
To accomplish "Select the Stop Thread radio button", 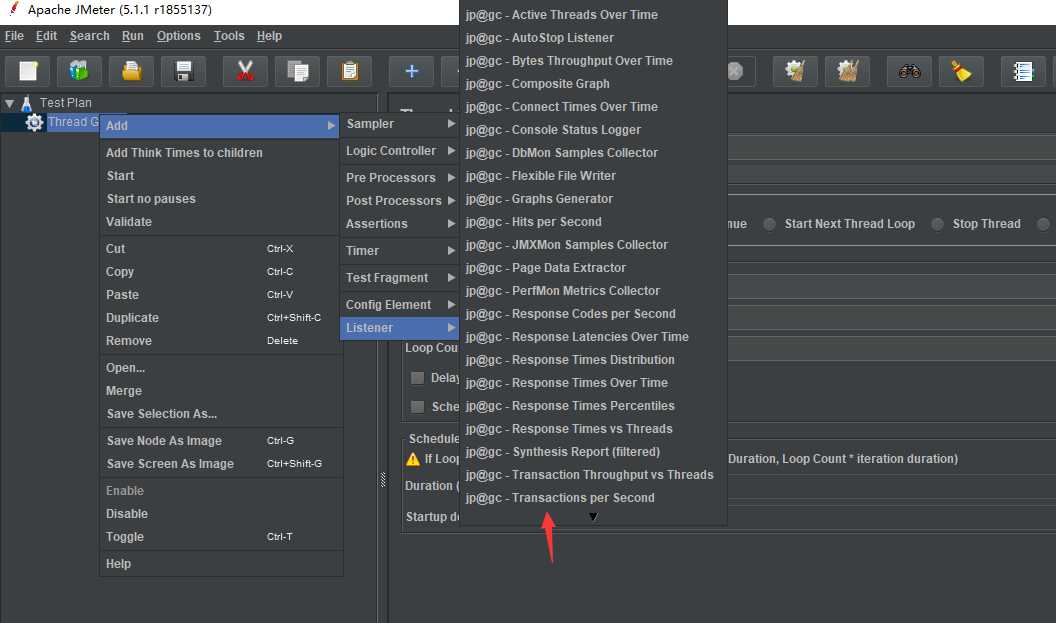I will tap(937, 224).
